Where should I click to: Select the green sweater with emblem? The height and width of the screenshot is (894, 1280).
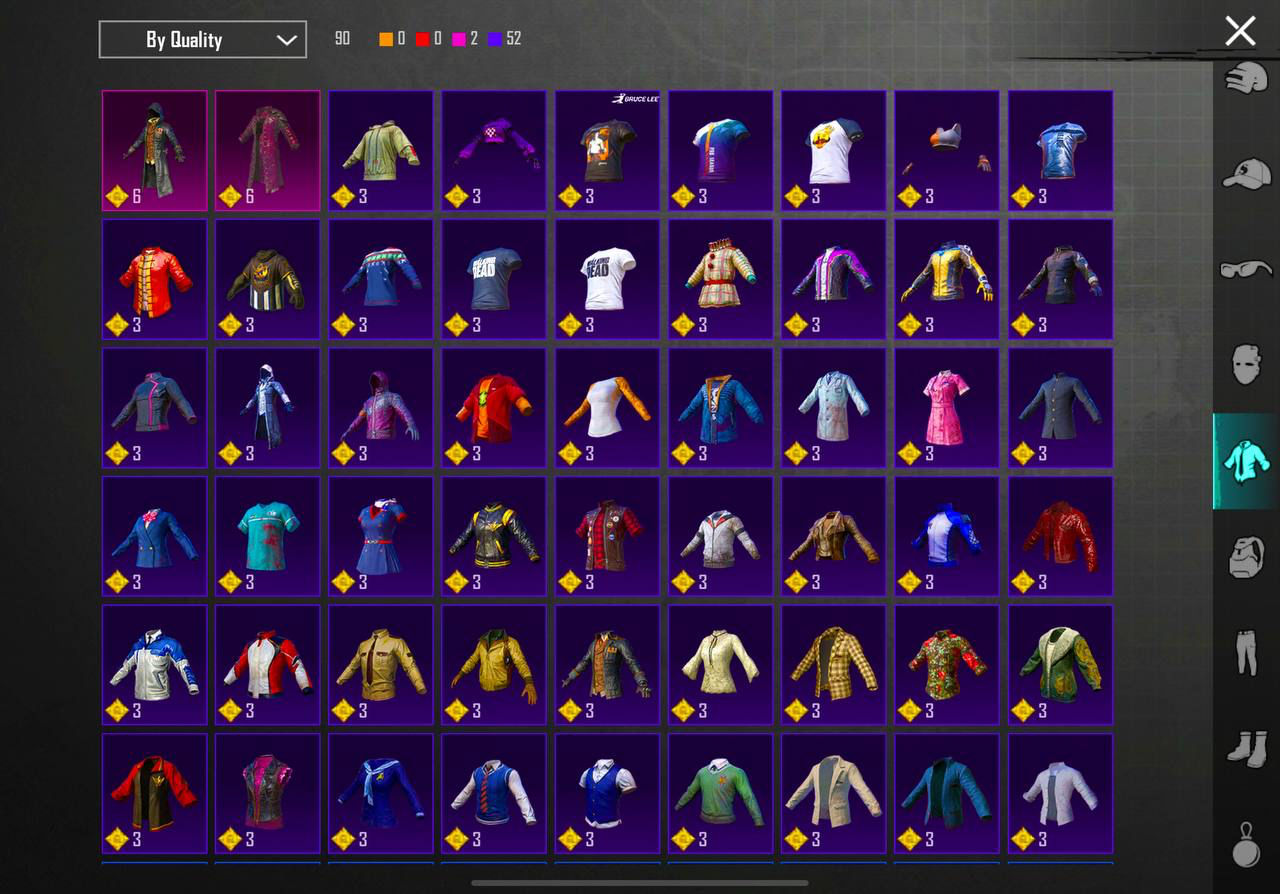click(720, 792)
